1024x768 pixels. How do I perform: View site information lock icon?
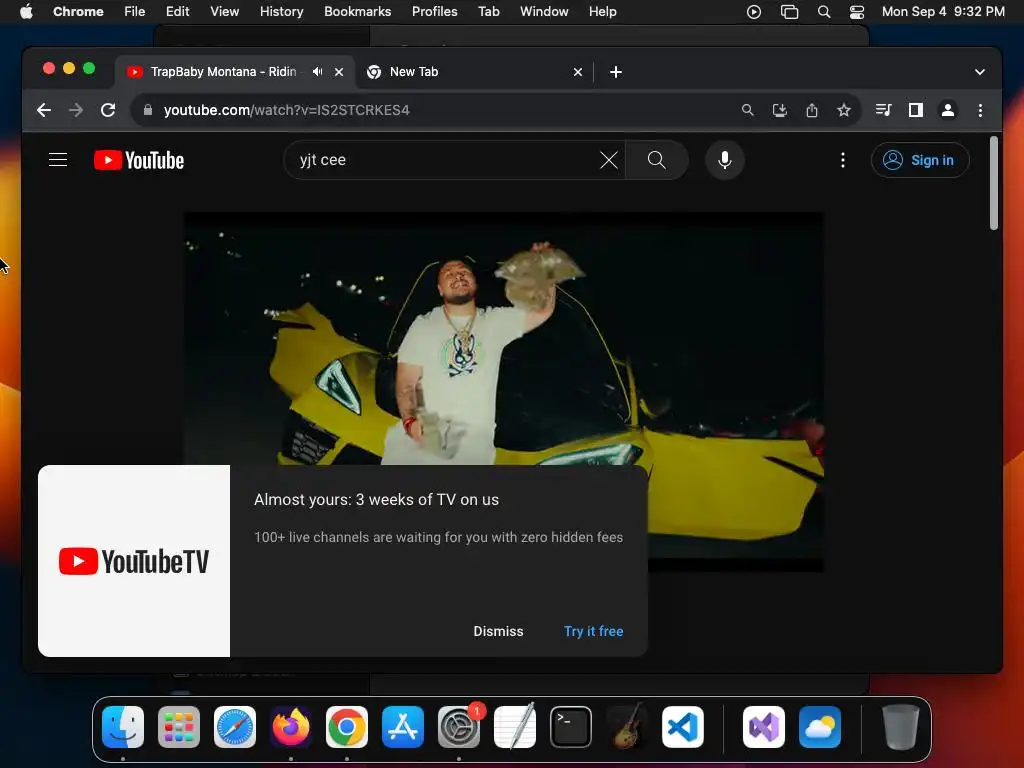(x=148, y=110)
